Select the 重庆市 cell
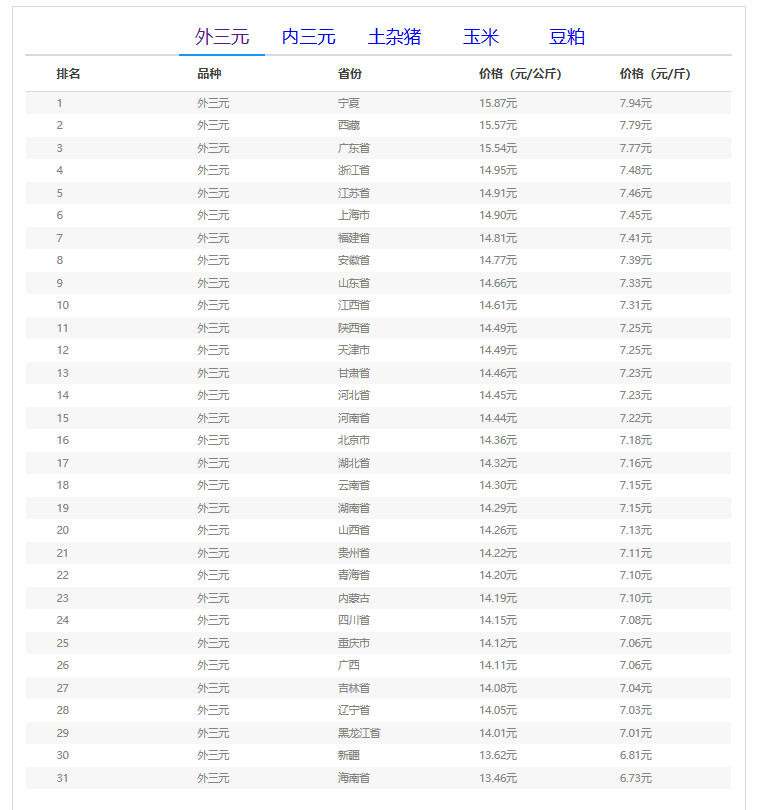The image size is (766, 810). click(x=354, y=643)
